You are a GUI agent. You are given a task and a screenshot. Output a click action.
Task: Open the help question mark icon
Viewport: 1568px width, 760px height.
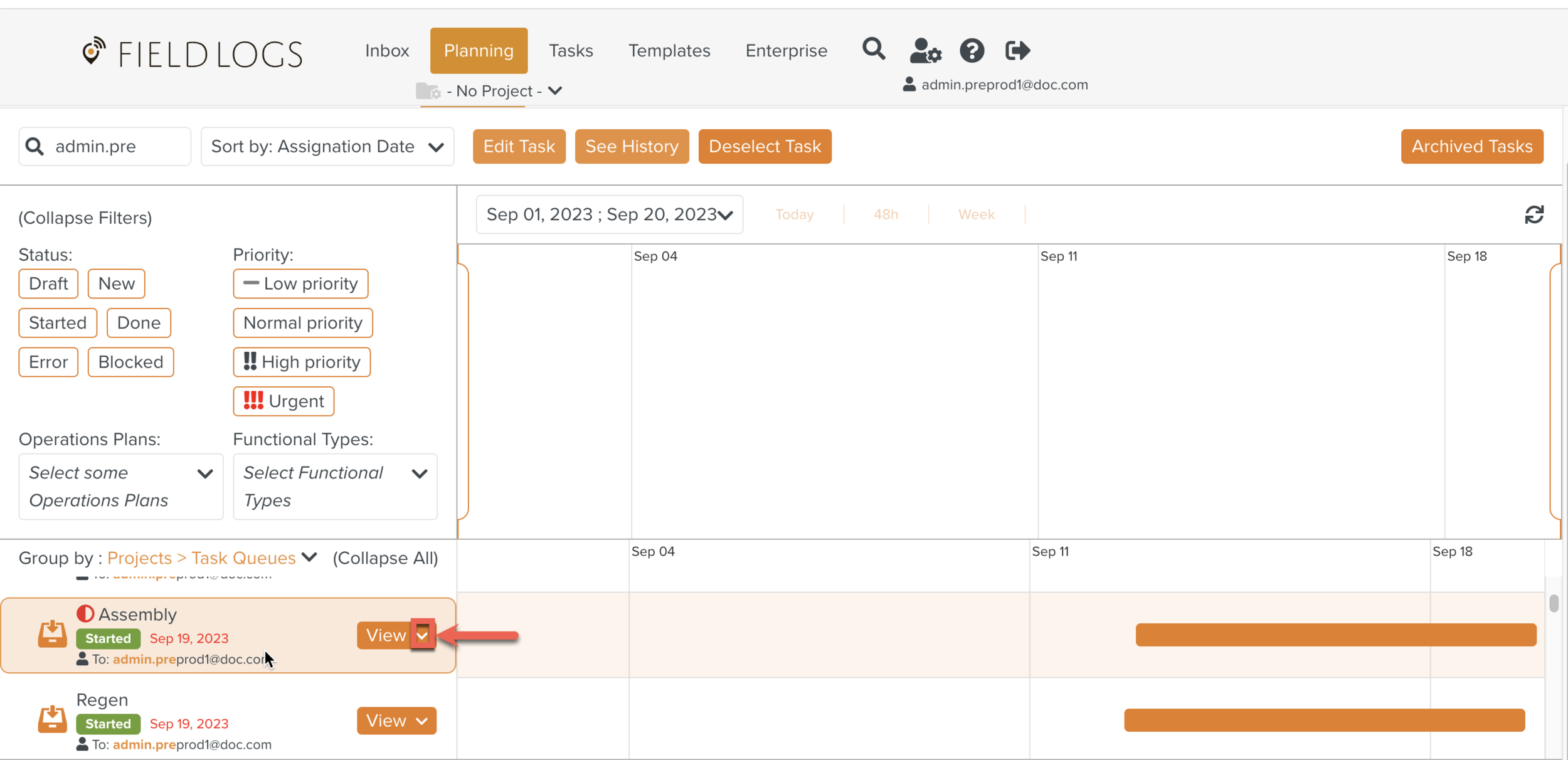click(x=972, y=51)
